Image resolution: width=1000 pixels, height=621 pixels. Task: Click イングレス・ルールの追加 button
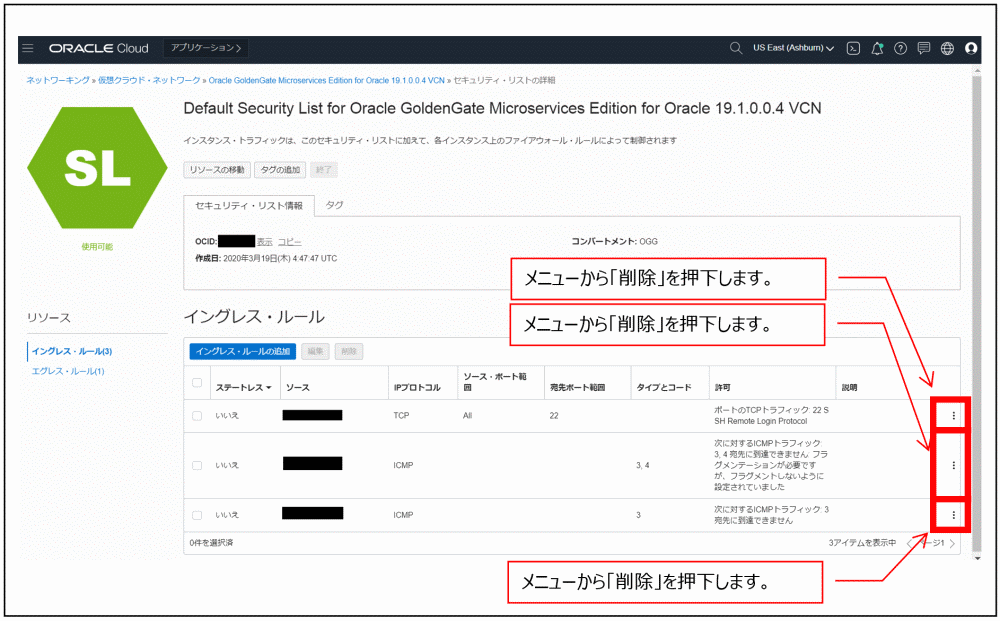click(x=243, y=351)
